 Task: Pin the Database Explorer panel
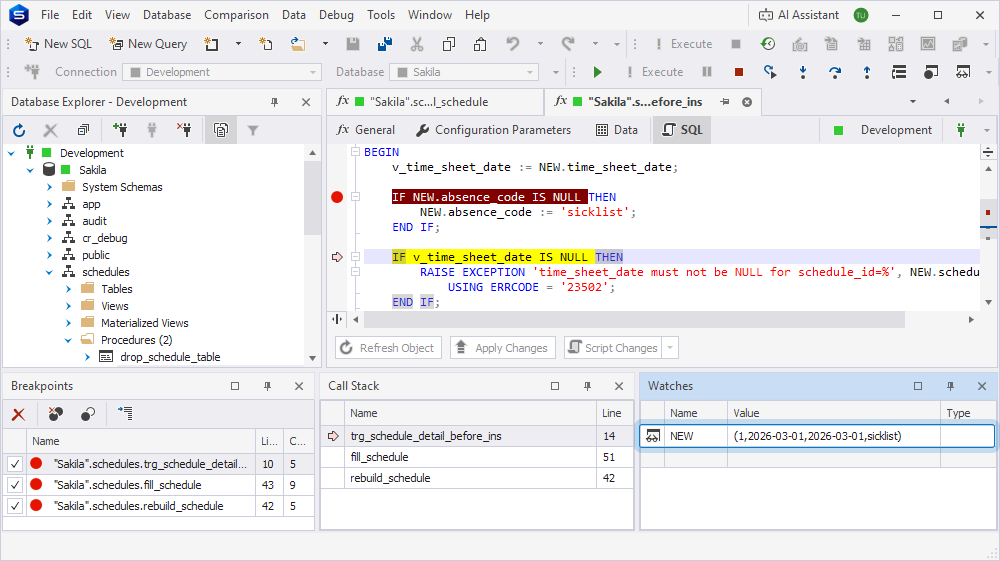(x=274, y=102)
